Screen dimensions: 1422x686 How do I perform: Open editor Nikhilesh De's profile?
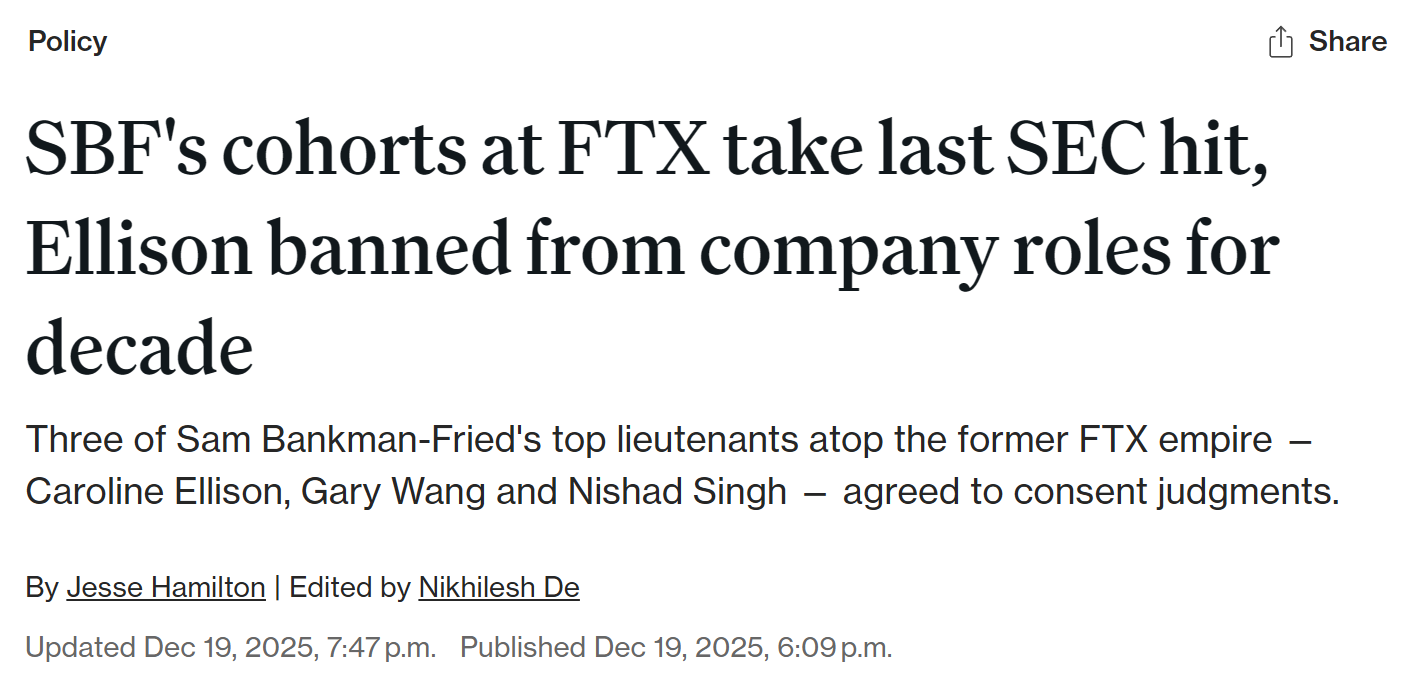(499, 587)
